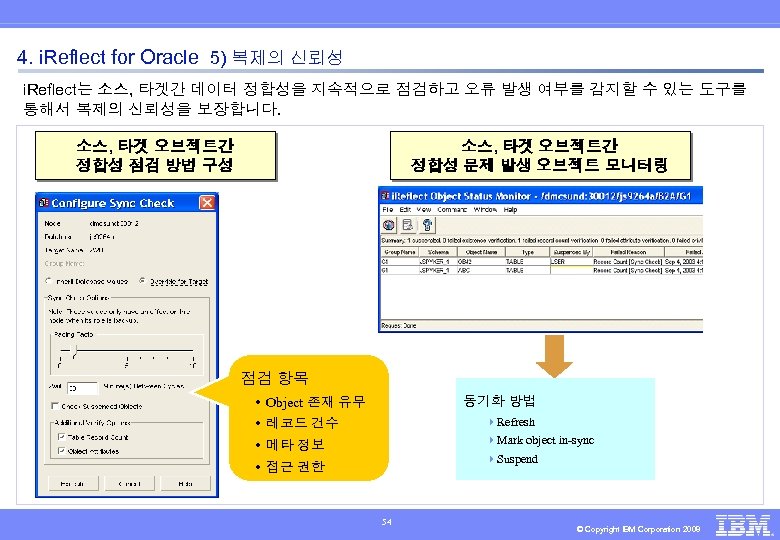Click the Wait minutes input field
Viewport: 780px width, 540px height.
click(82, 388)
